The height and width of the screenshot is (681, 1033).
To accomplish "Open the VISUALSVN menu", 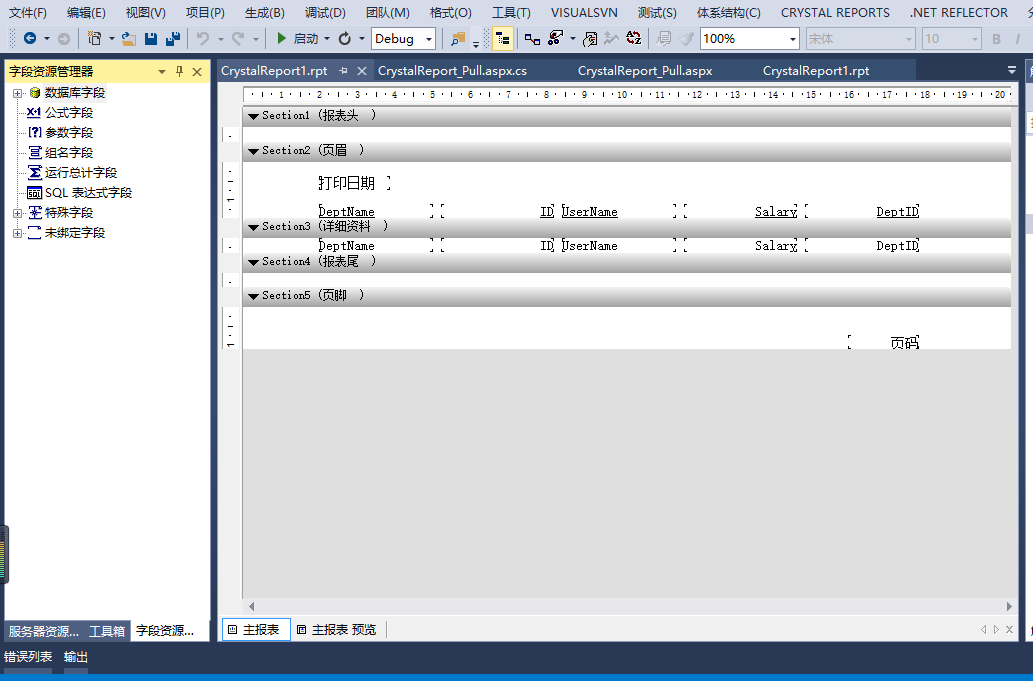I will point(584,13).
